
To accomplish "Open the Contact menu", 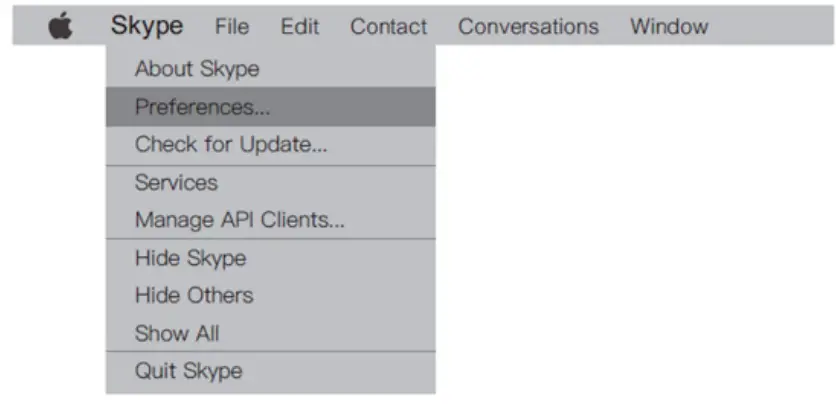I will (388, 27).
